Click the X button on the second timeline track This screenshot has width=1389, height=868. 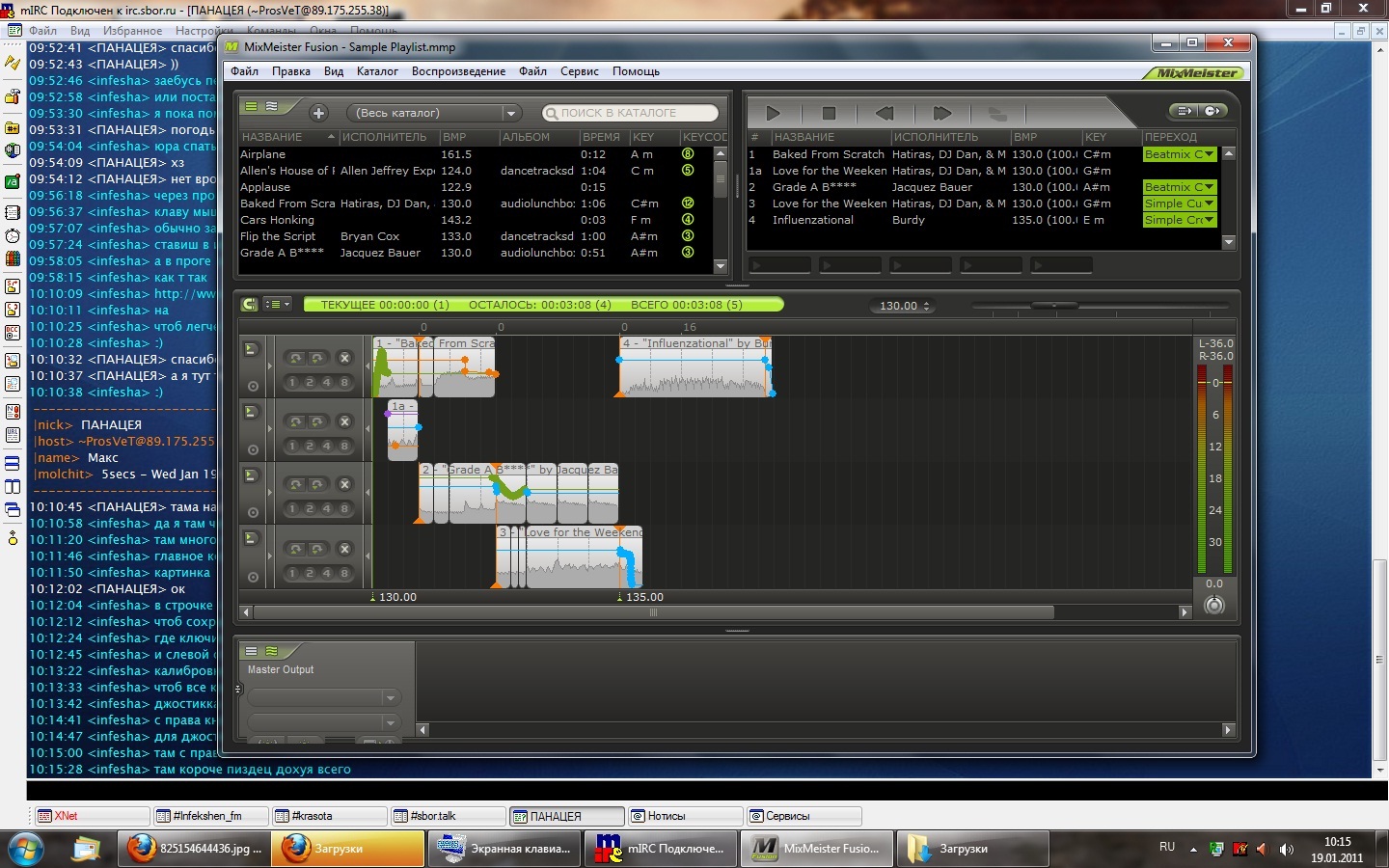pyautogui.click(x=344, y=421)
